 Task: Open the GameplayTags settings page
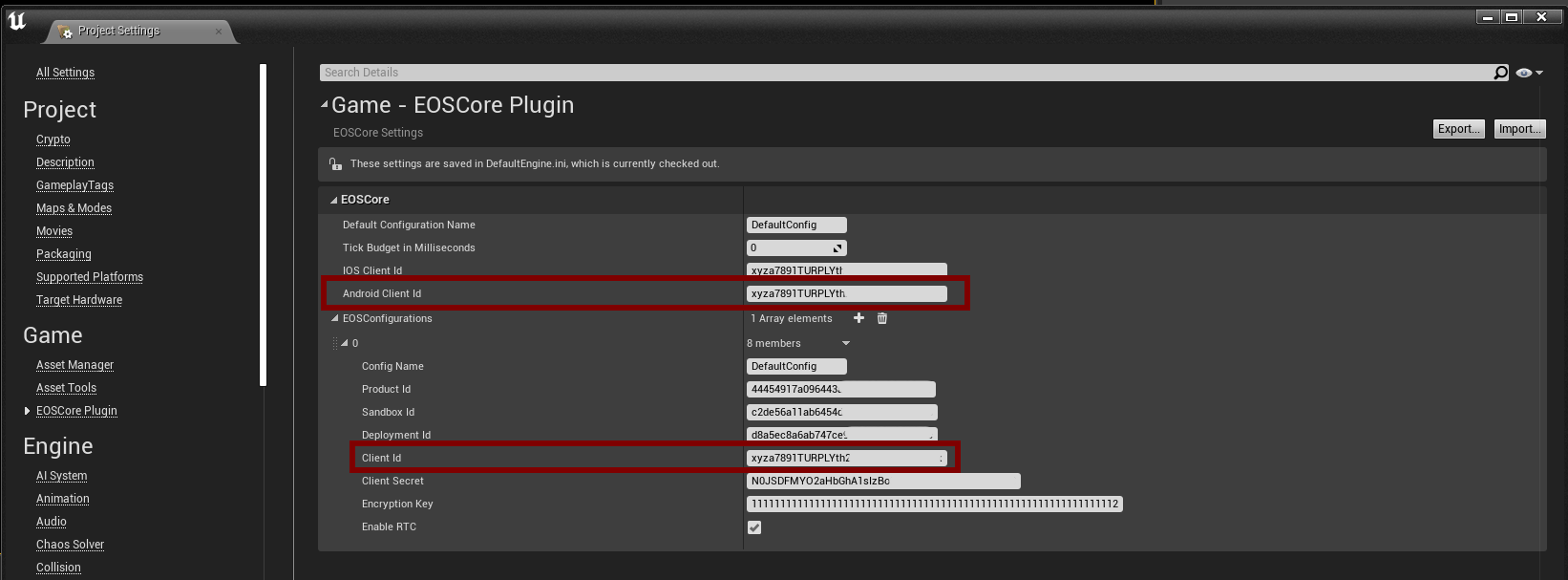pos(74,185)
